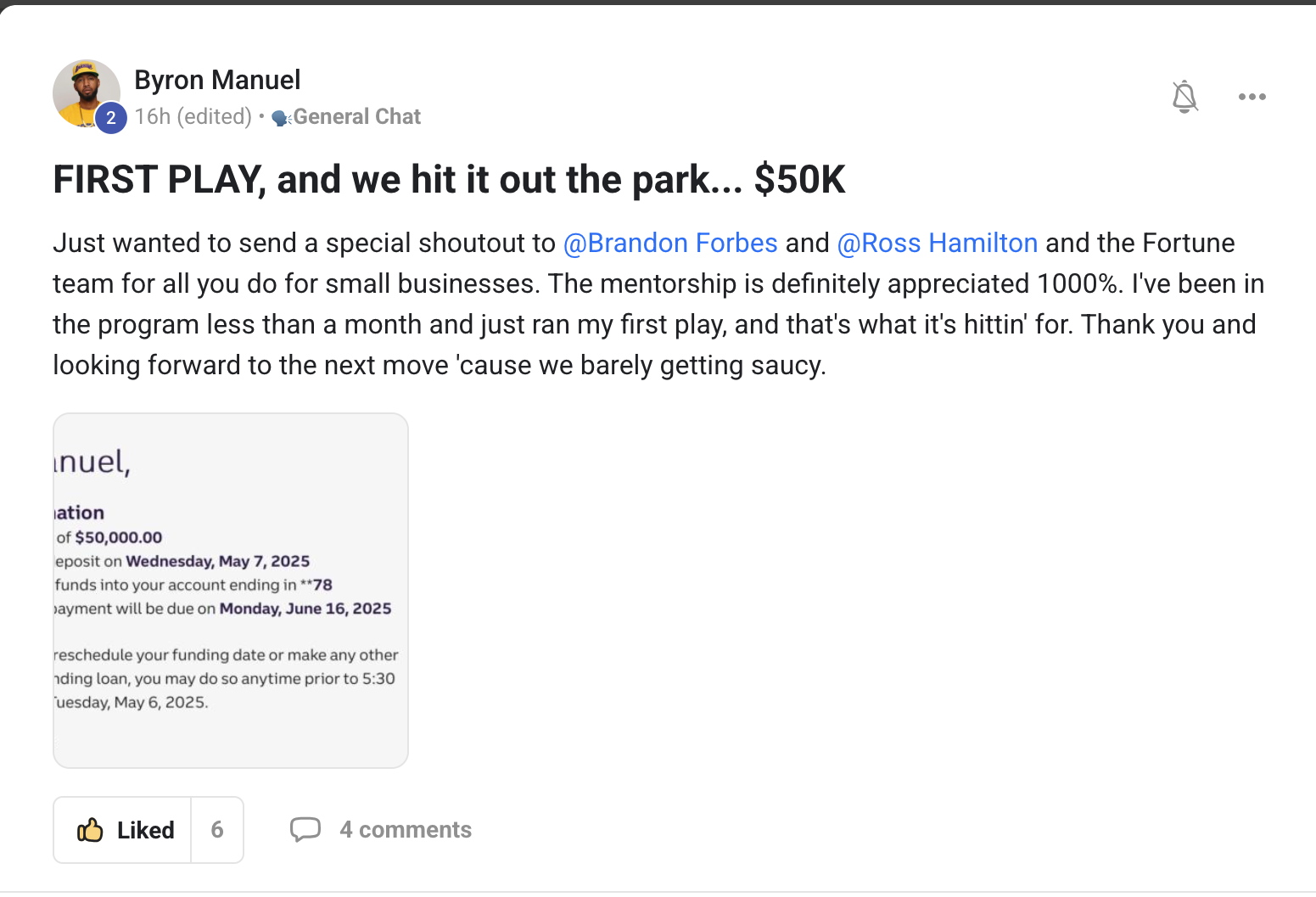Click the comment speech bubble icon
The width and height of the screenshot is (1316, 897).
click(x=305, y=829)
